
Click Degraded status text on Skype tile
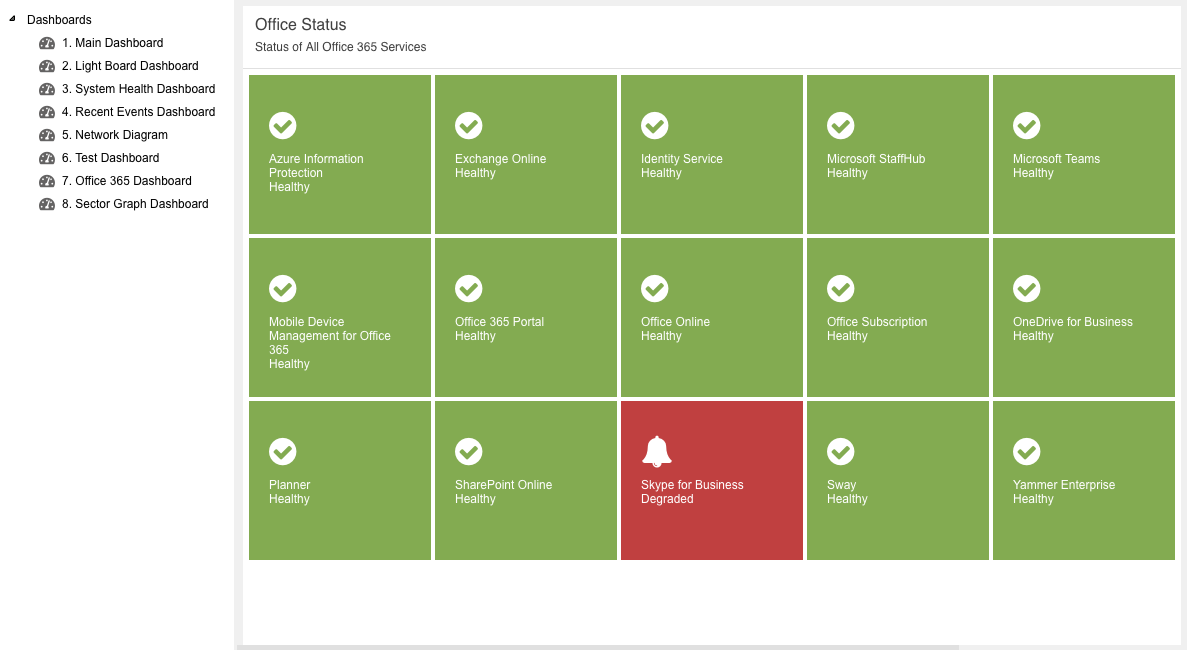(x=667, y=499)
